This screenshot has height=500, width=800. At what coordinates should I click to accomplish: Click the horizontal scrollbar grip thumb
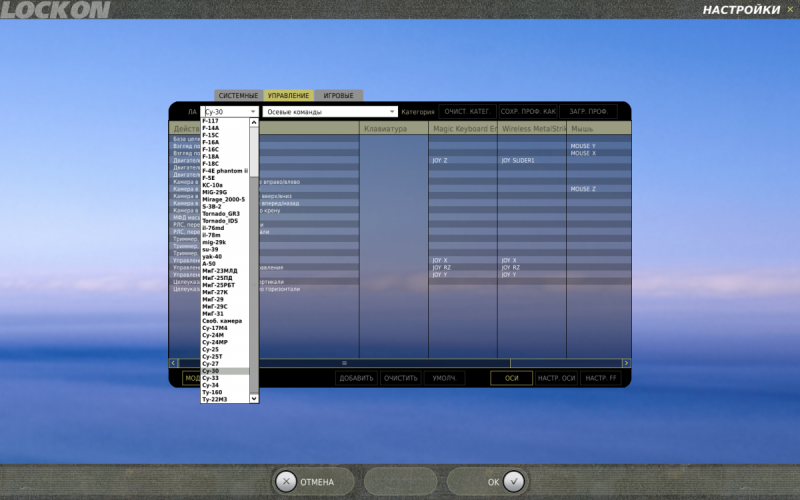click(x=344, y=363)
